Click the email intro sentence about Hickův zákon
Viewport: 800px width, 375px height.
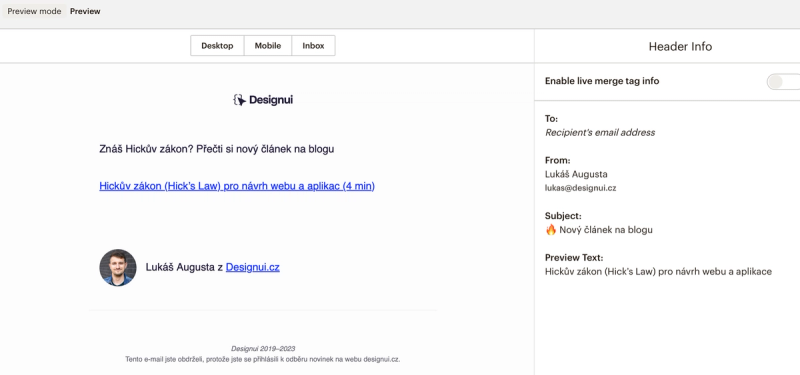[217, 149]
